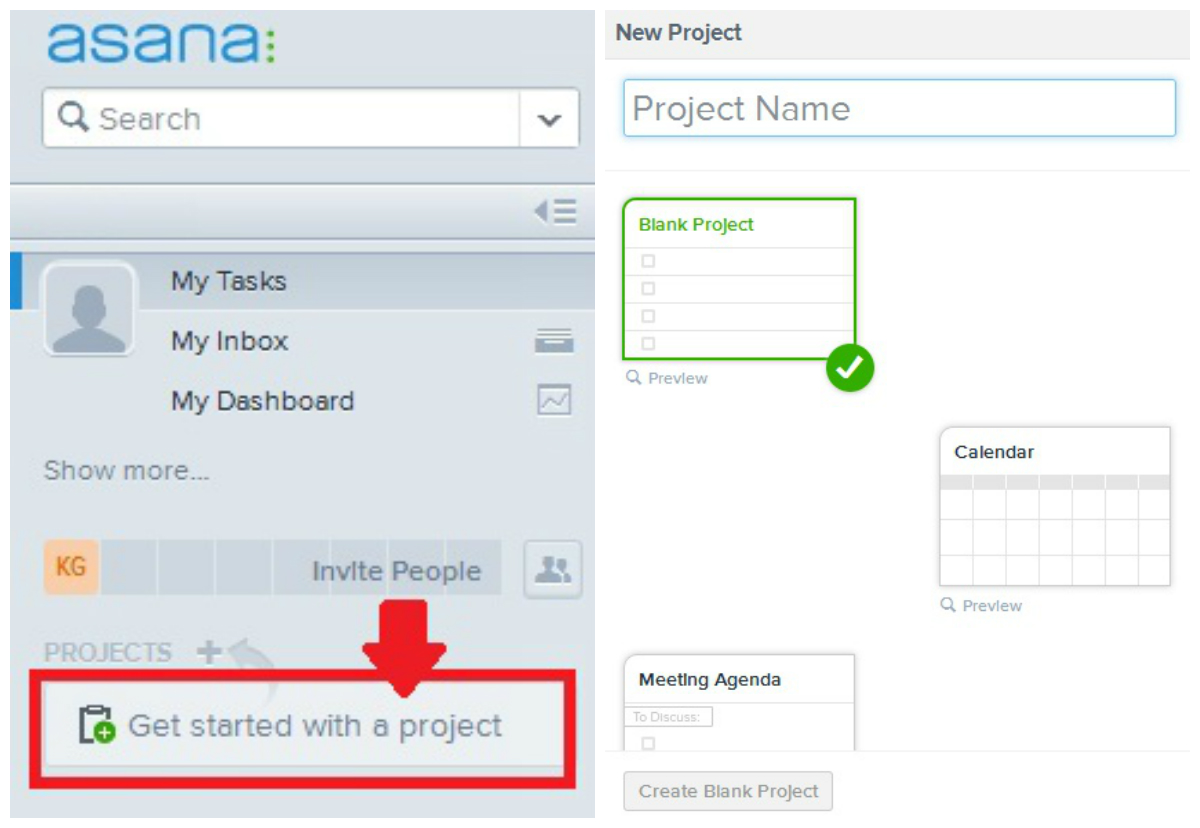Select My Tasks in the sidebar
The image size is (1200, 828).
[229, 281]
